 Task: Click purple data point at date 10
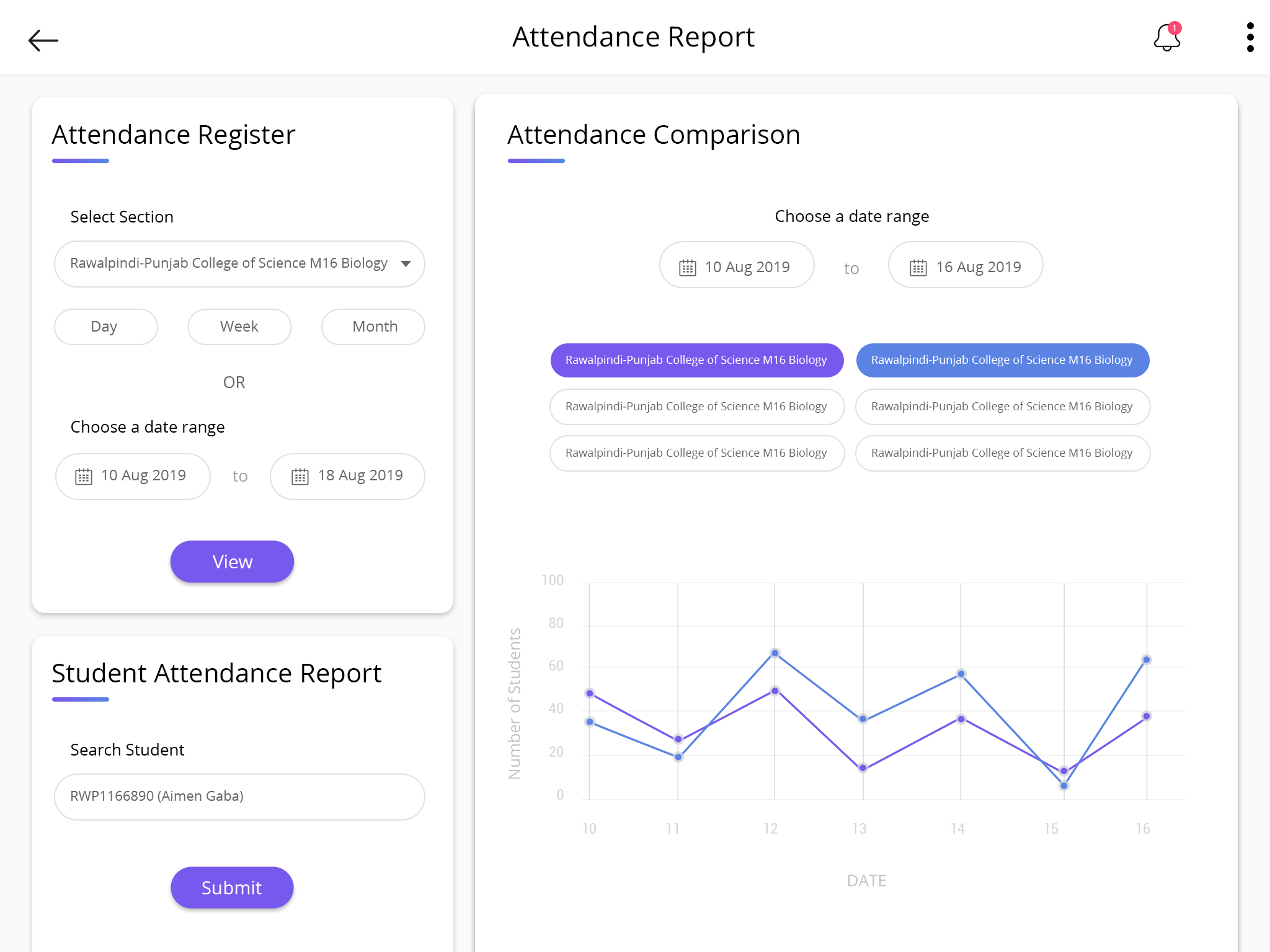(590, 693)
